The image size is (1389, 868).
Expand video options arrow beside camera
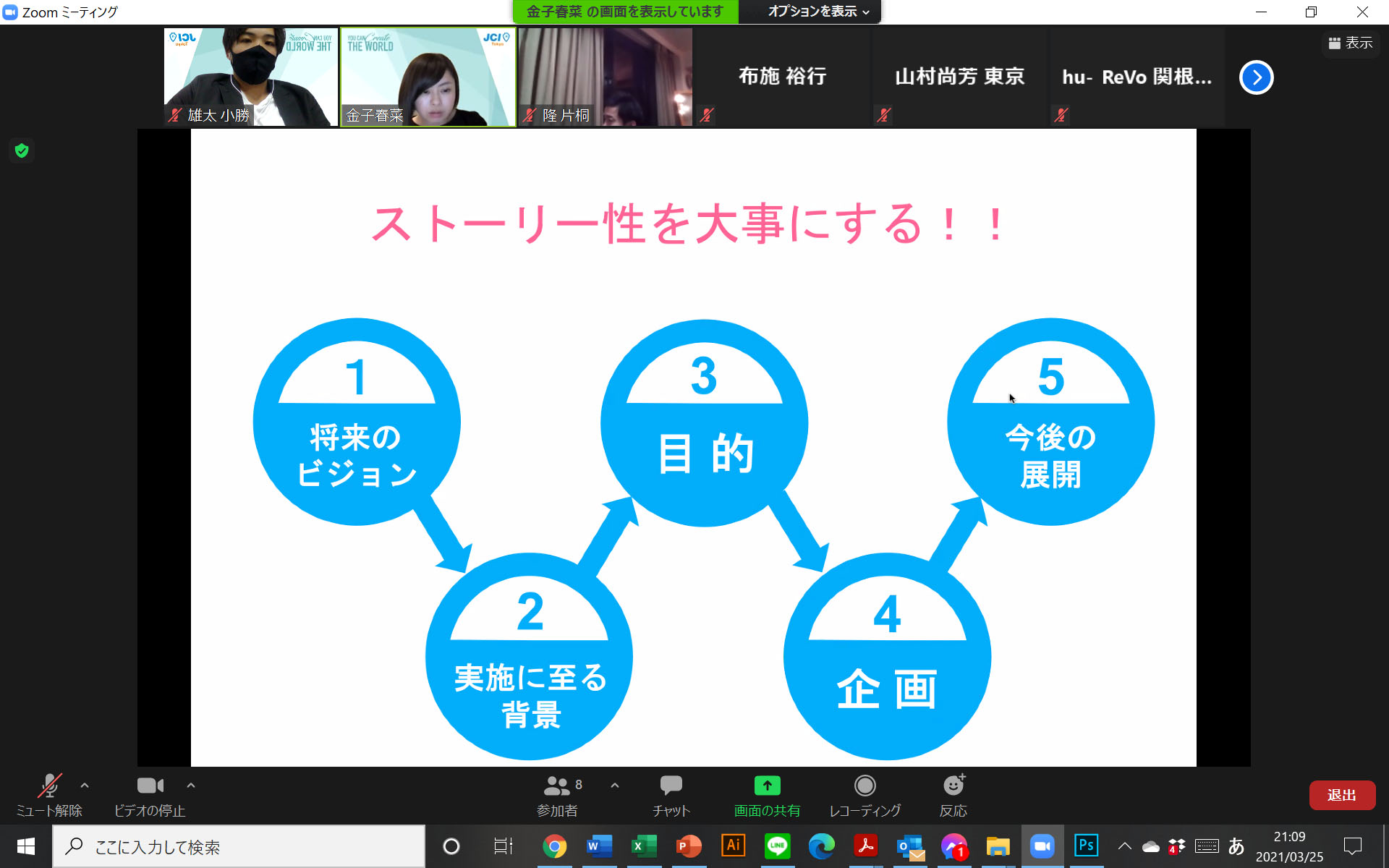tap(191, 785)
